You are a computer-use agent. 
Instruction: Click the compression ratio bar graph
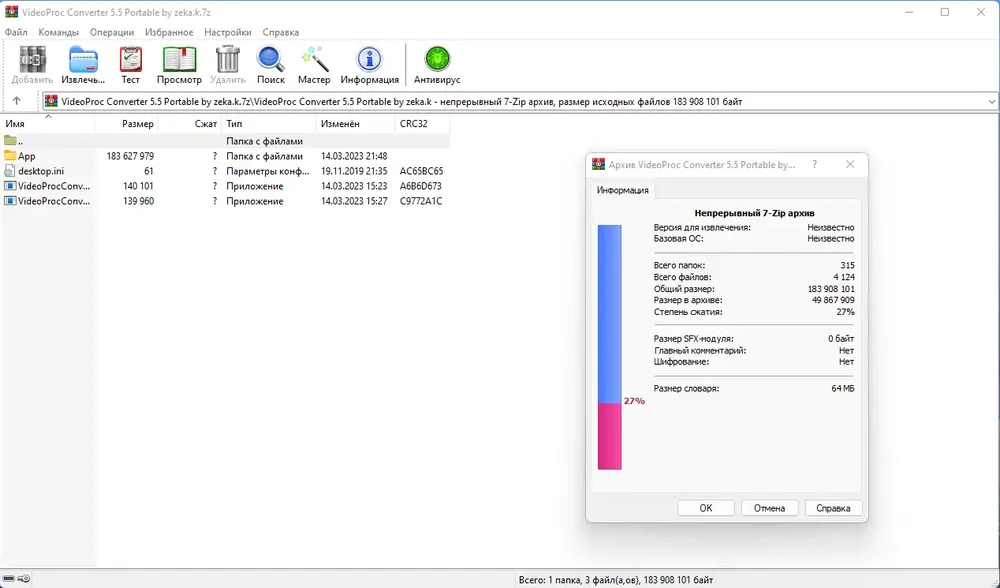coord(609,347)
